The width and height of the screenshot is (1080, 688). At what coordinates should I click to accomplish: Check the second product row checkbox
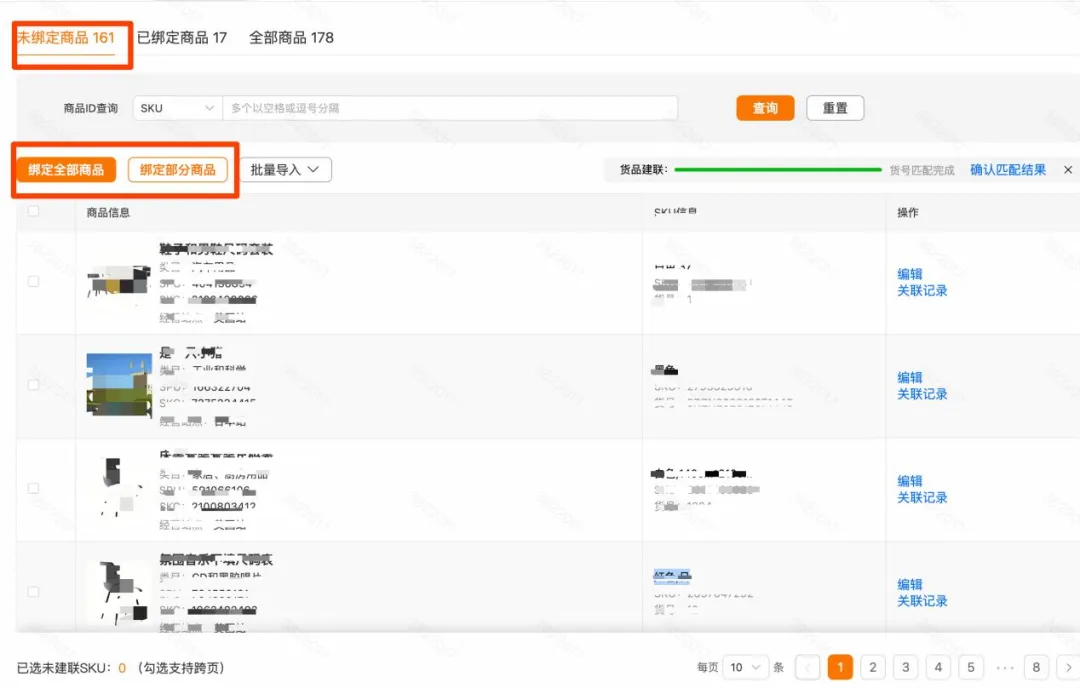[33, 385]
